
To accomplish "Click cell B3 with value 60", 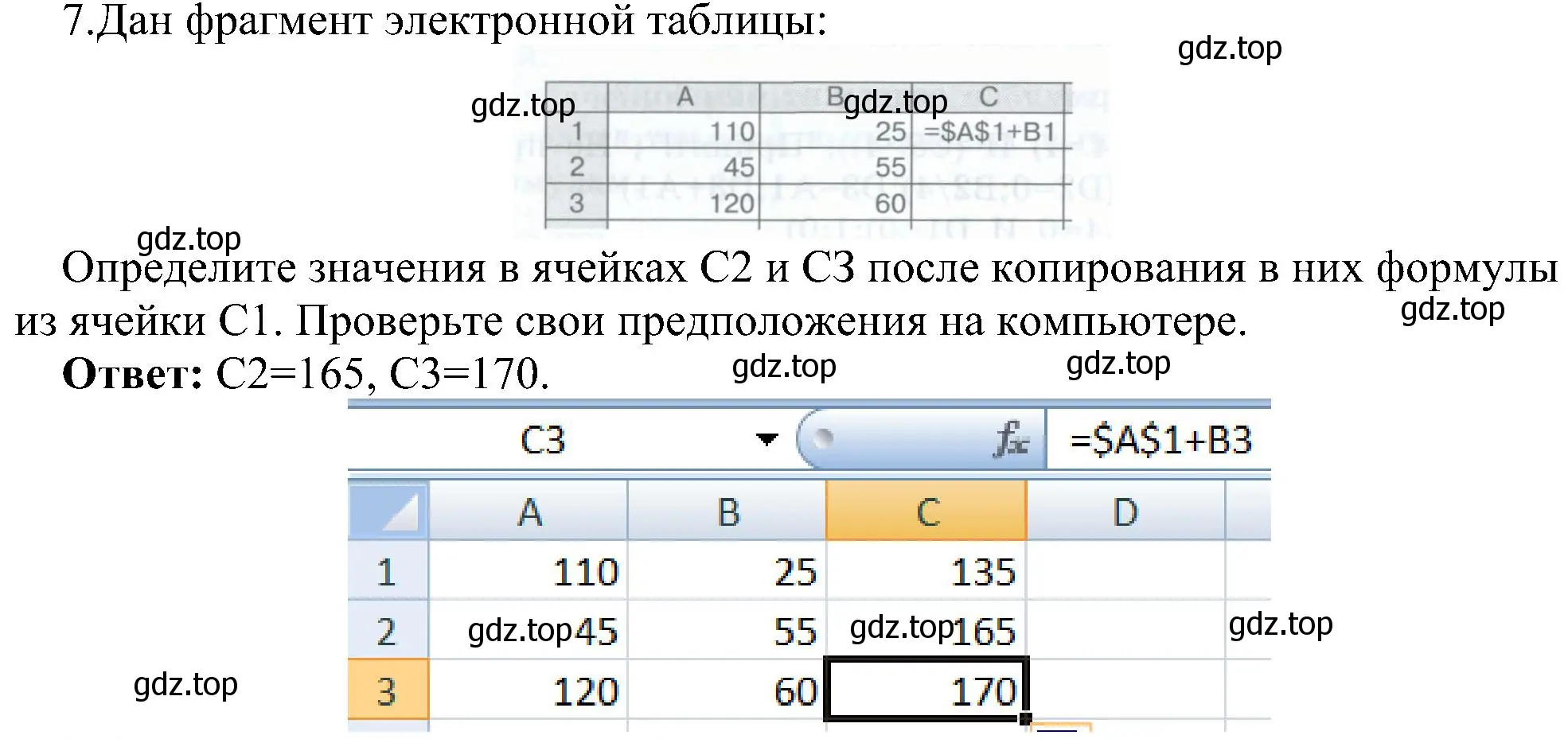I will [727, 690].
